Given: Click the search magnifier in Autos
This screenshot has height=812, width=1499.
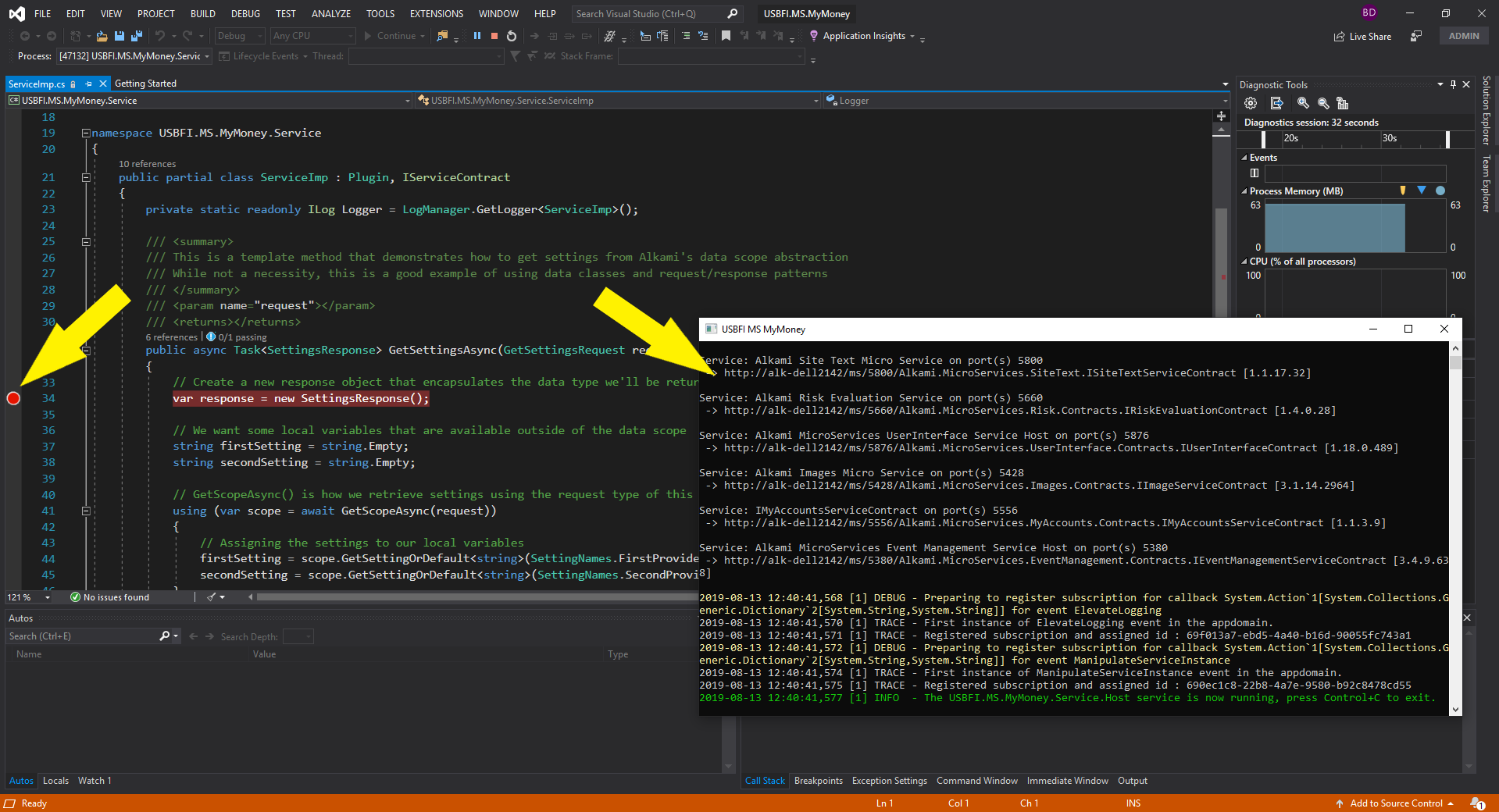Looking at the screenshot, I should pyautogui.click(x=165, y=636).
